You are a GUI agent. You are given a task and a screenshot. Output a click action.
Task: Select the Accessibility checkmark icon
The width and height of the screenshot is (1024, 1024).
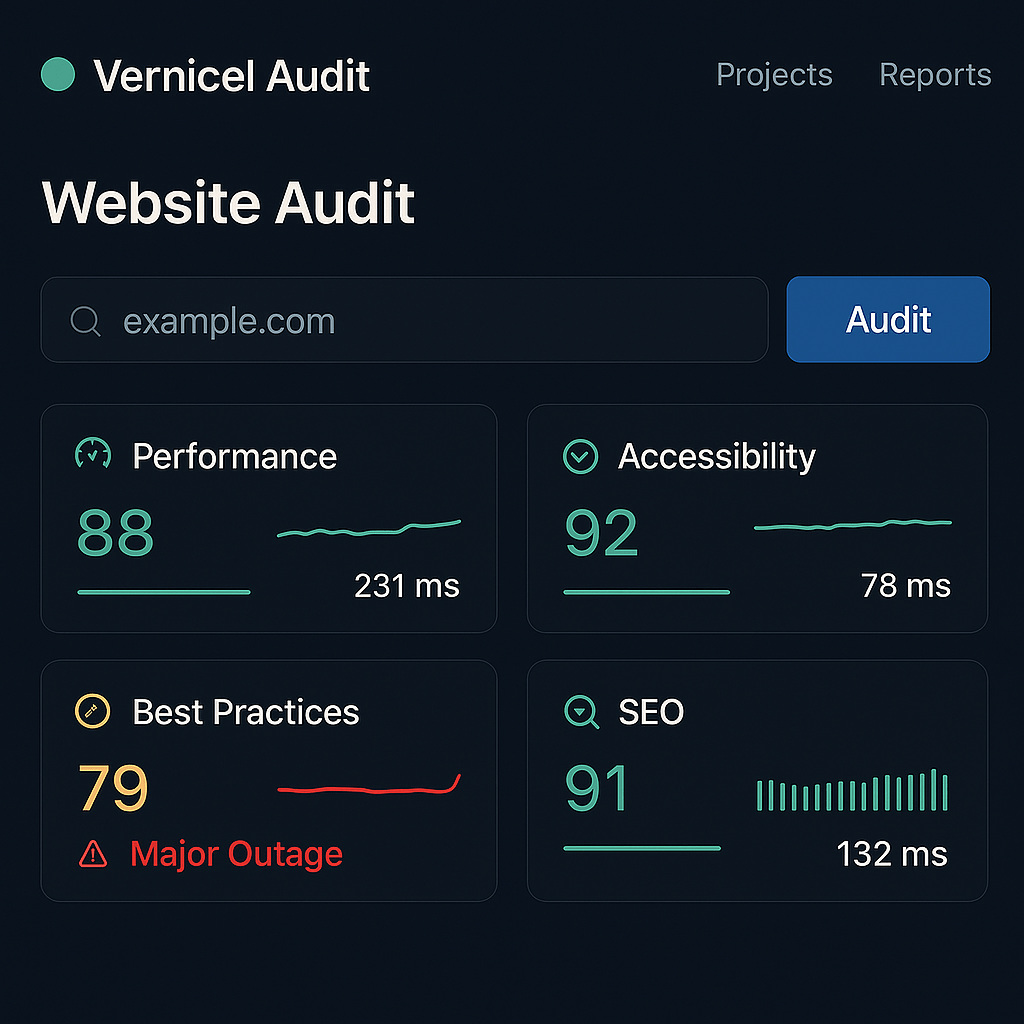point(580,455)
